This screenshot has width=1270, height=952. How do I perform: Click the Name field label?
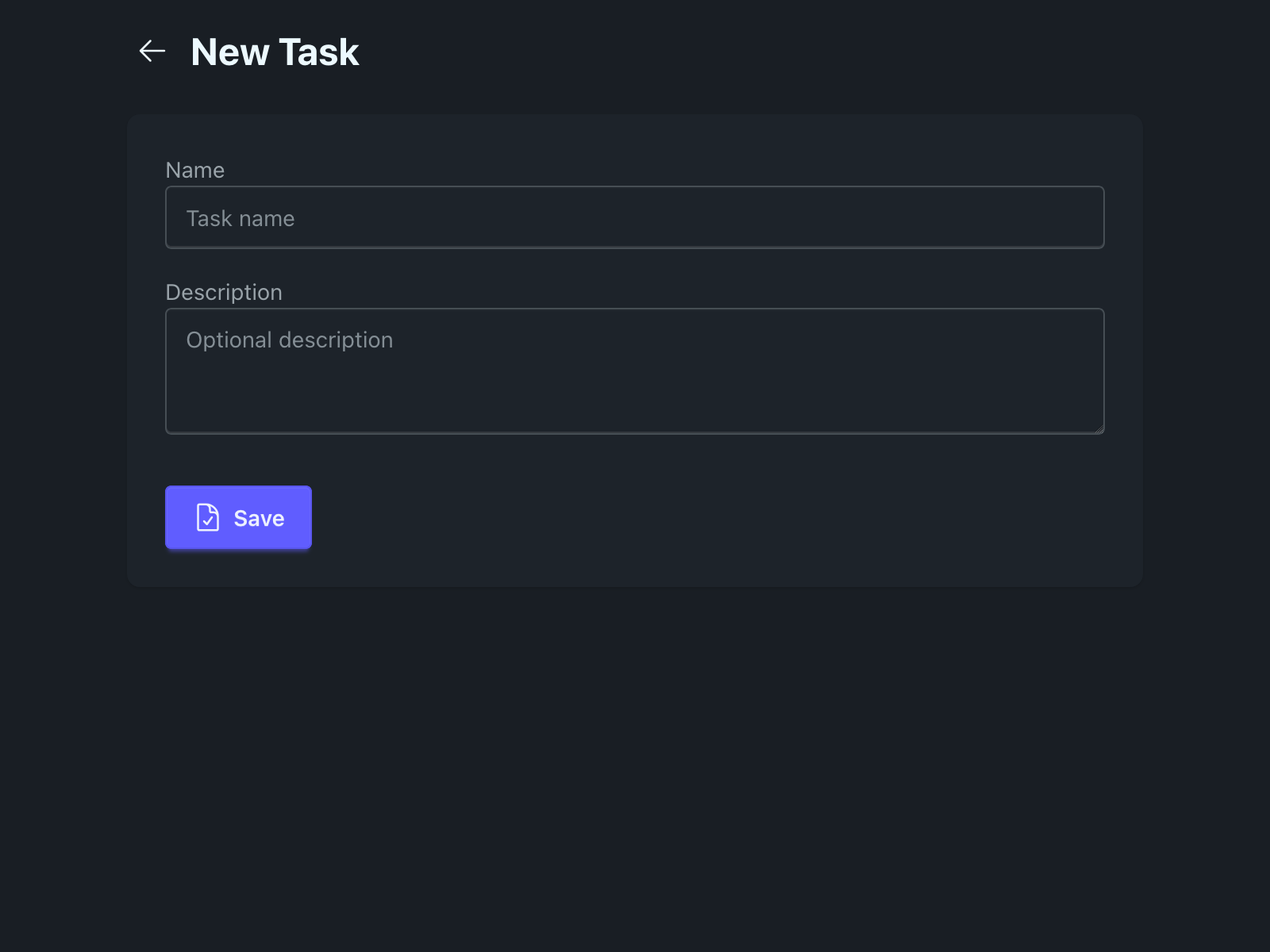[x=195, y=171]
